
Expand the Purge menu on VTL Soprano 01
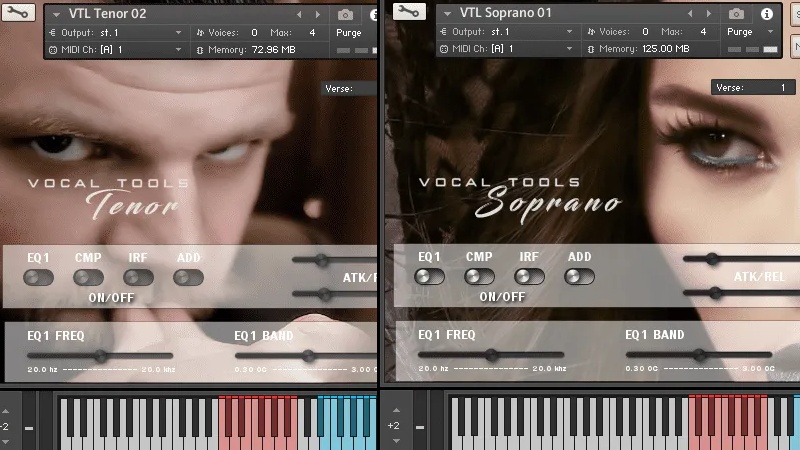coord(771,32)
